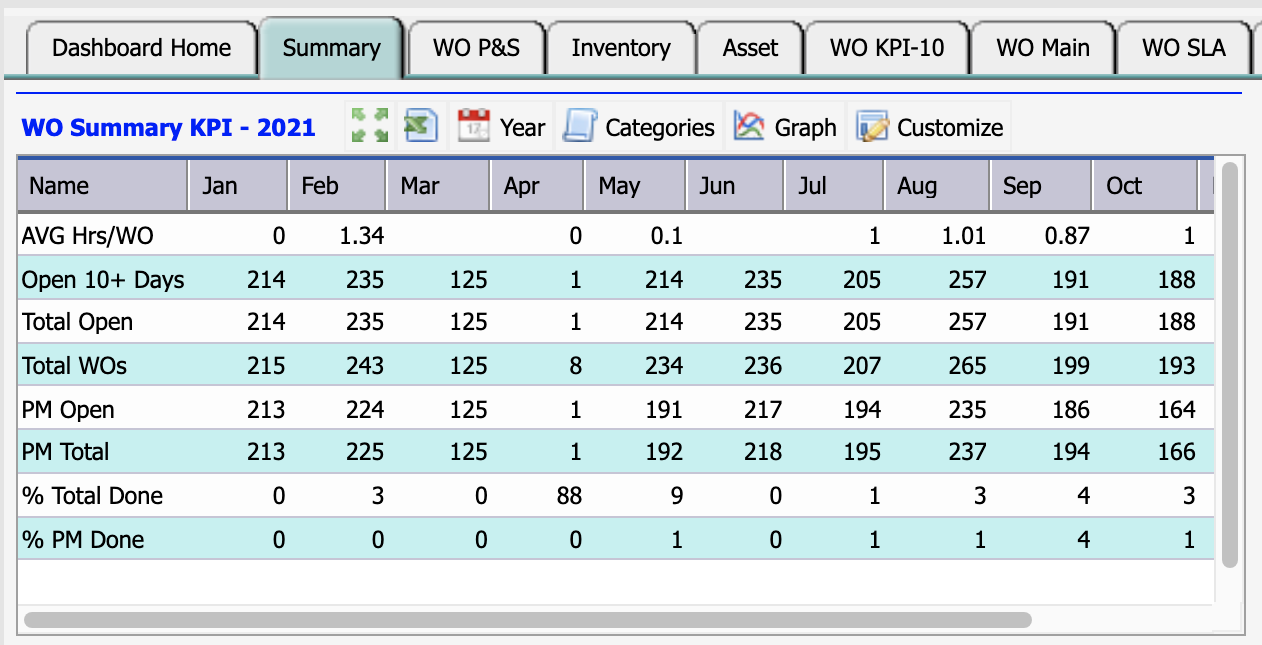Select the % Total Done Apr value 88
Viewport: 1262px width, 645px height.
(568, 496)
